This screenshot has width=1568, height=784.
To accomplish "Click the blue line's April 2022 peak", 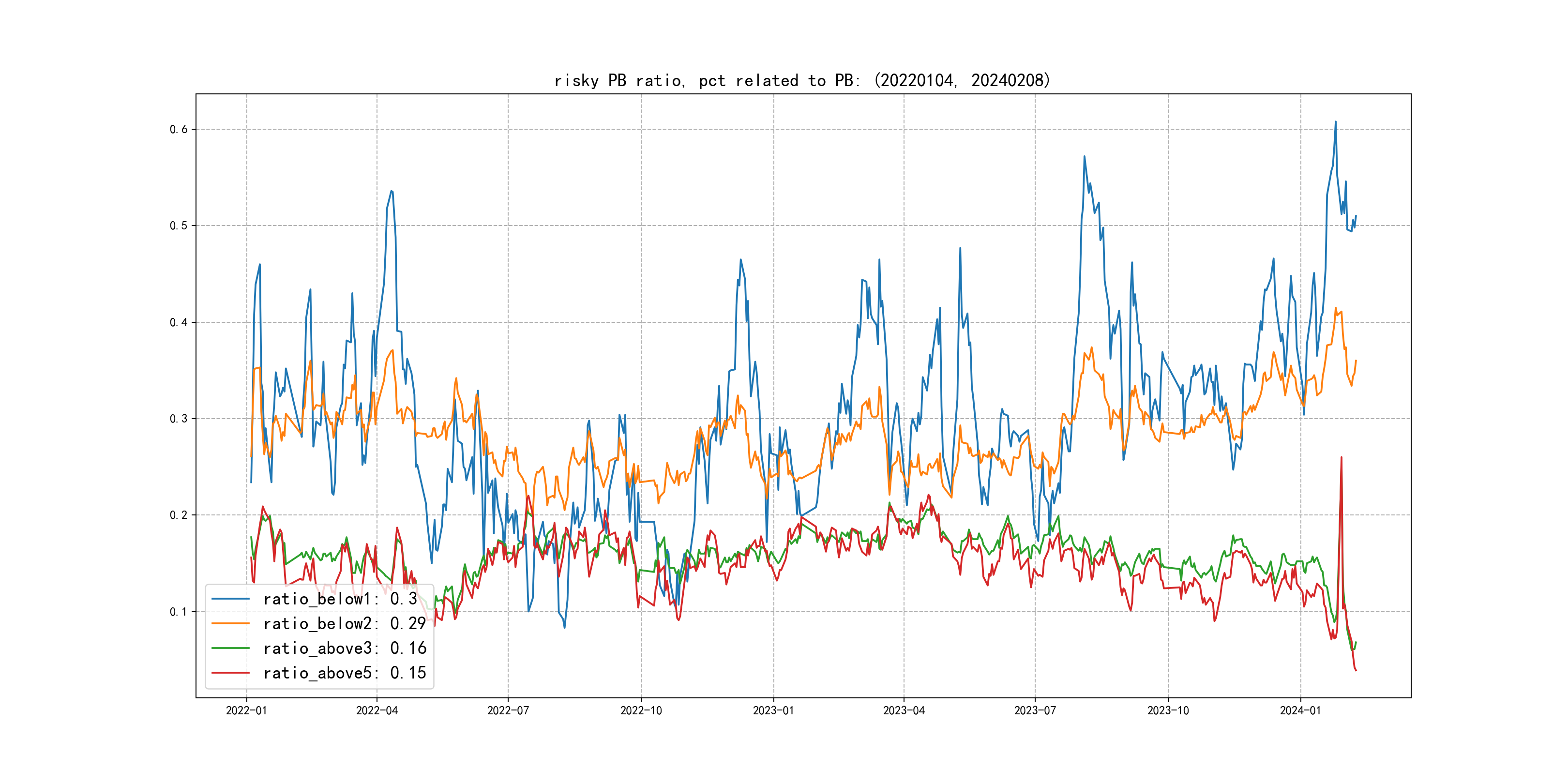I will pyautogui.click(x=392, y=191).
